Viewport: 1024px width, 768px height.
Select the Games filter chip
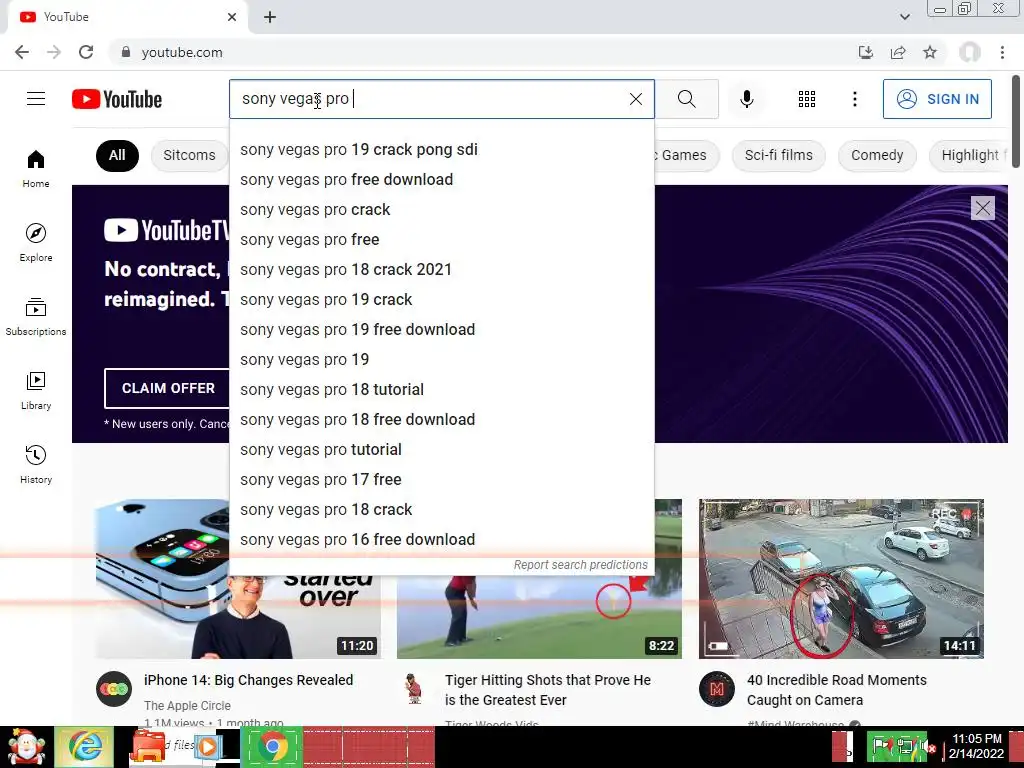pos(684,155)
